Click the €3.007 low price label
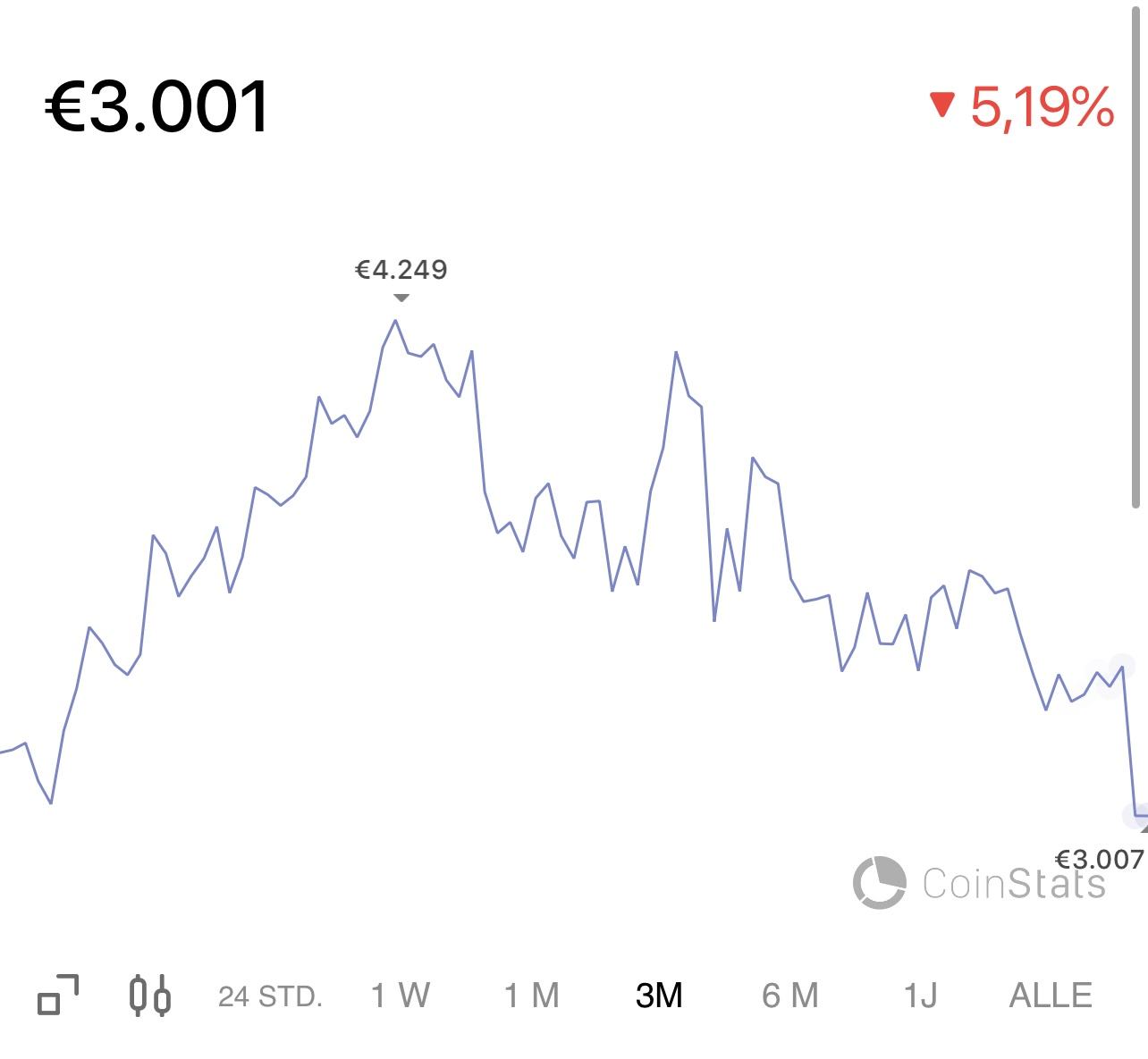Screen dimensions: 1148x1059 point(1099,859)
